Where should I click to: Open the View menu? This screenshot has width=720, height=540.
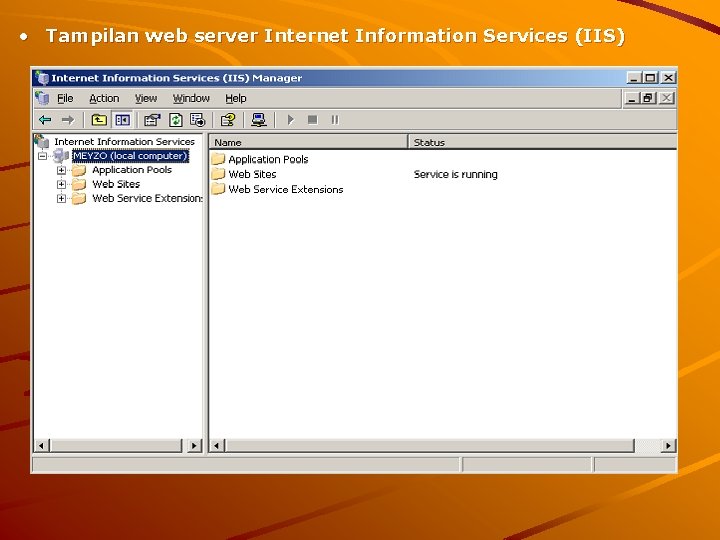coord(146,98)
